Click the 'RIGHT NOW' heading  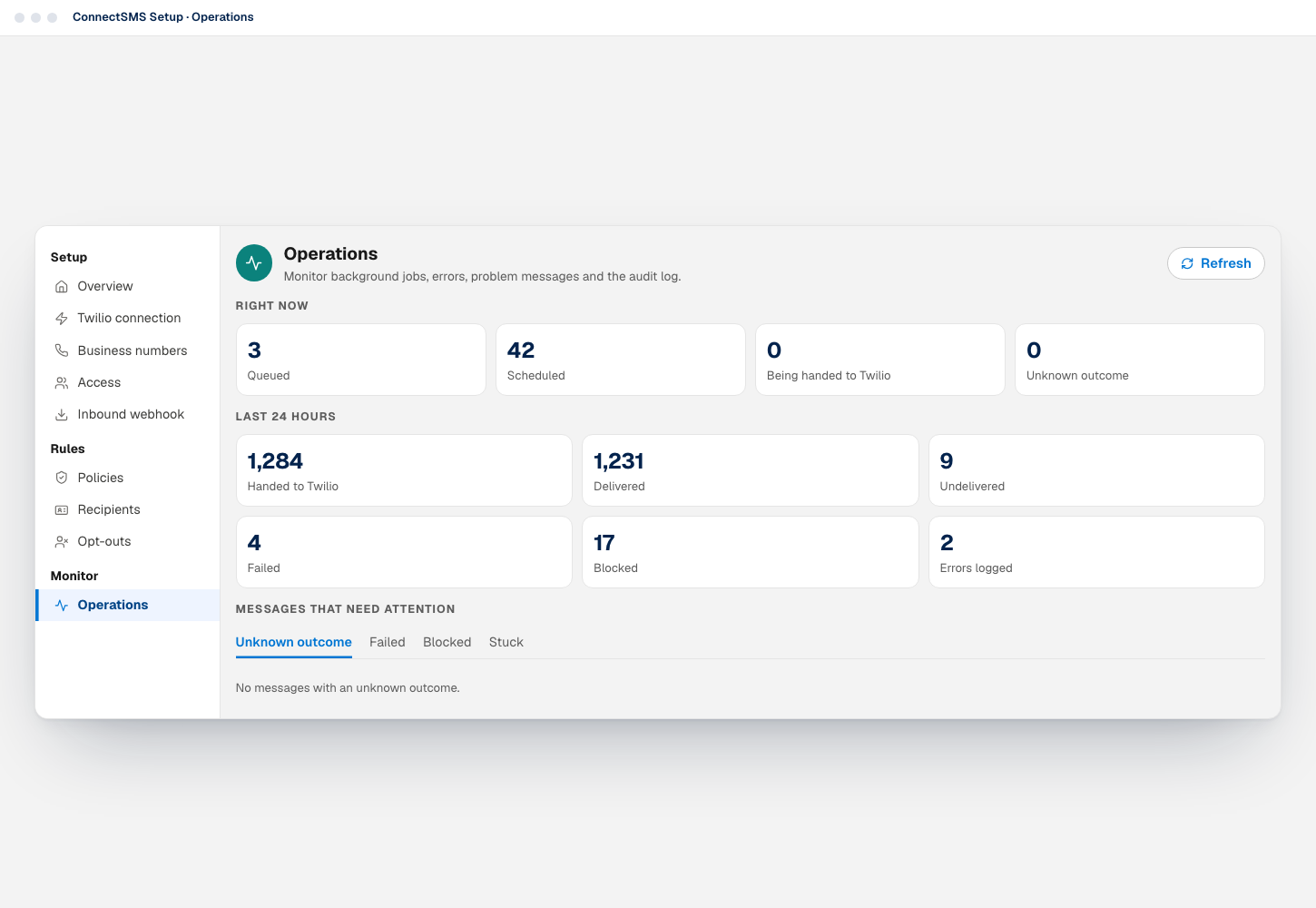coord(272,306)
